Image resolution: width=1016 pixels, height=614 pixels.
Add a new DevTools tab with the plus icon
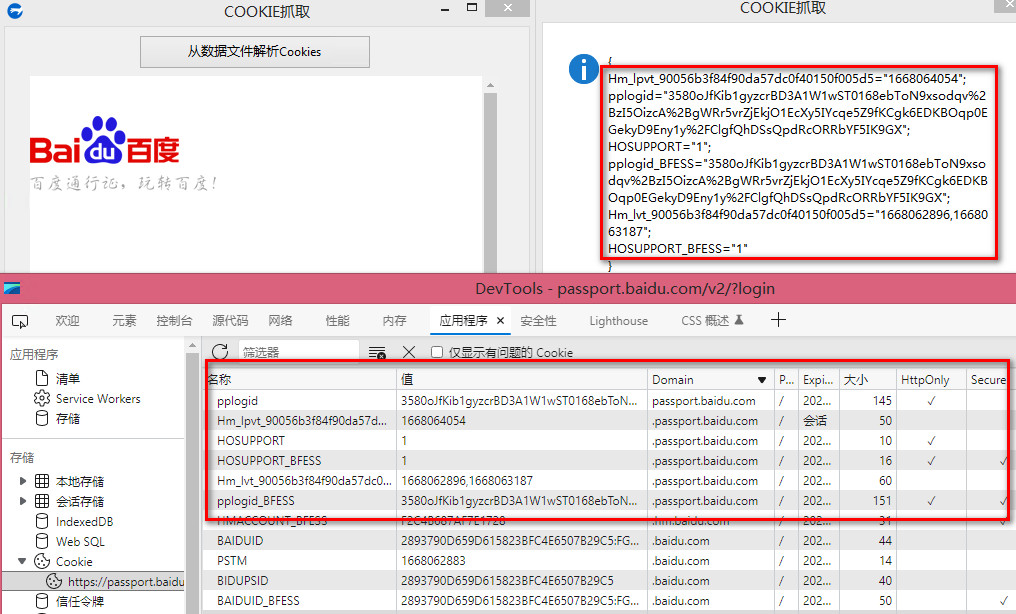(x=778, y=320)
